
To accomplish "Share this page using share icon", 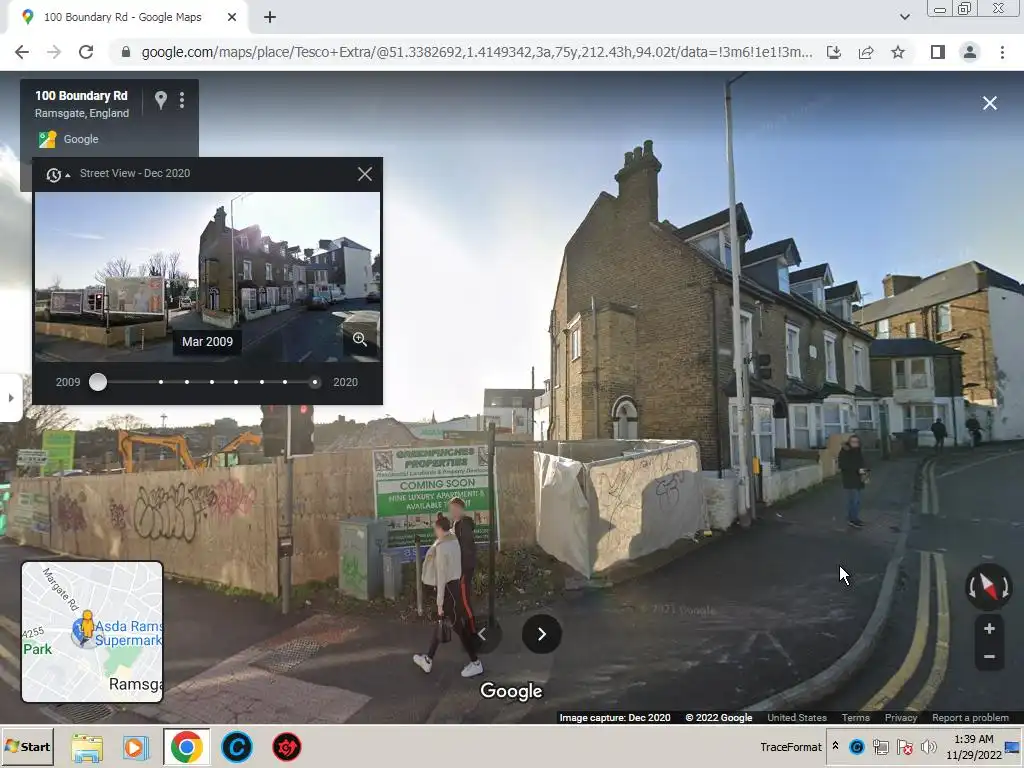I will point(866,52).
